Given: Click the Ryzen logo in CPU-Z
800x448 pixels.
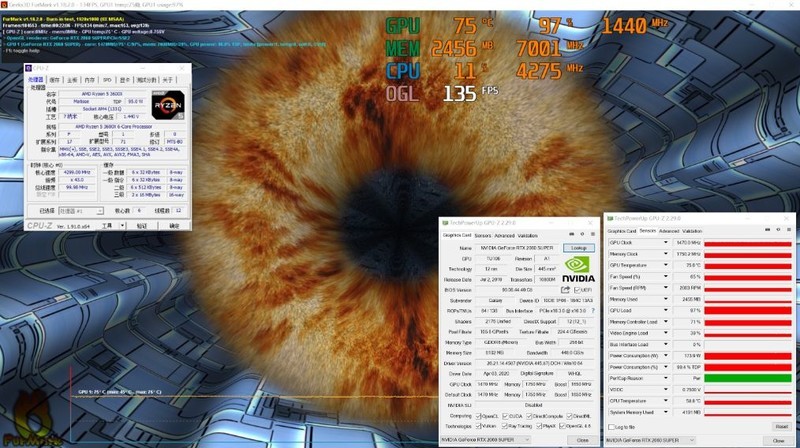Looking at the screenshot, I should click(x=168, y=106).
